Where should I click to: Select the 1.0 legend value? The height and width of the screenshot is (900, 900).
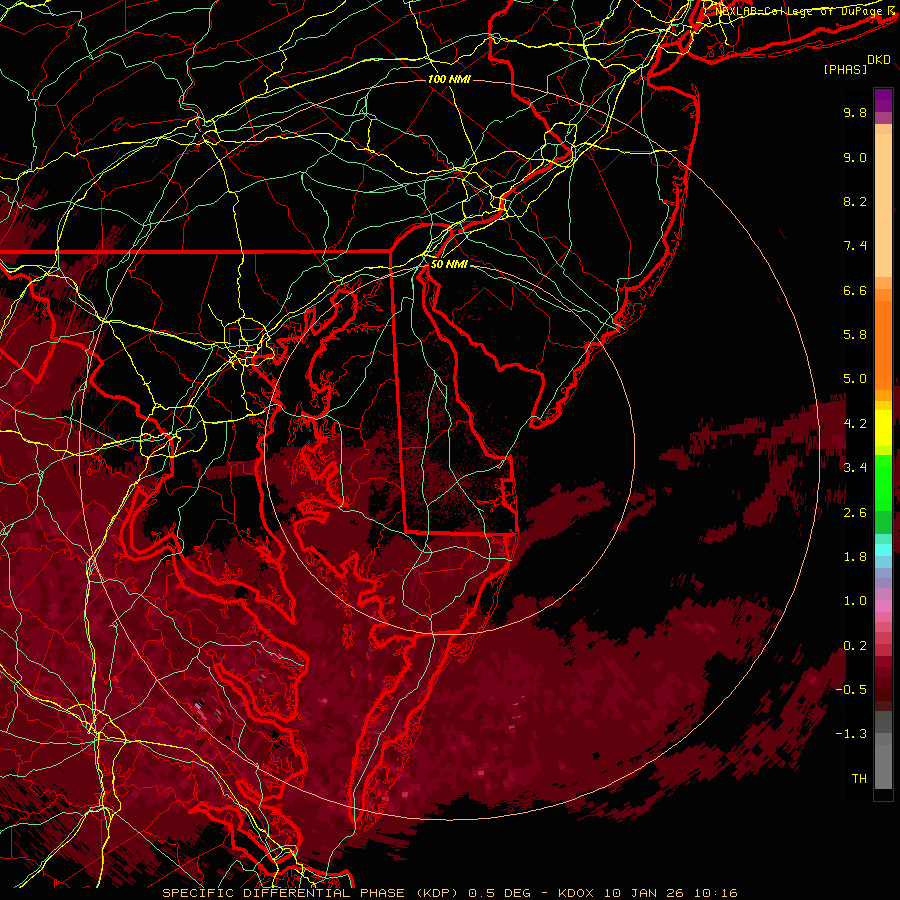click(855, 601)
